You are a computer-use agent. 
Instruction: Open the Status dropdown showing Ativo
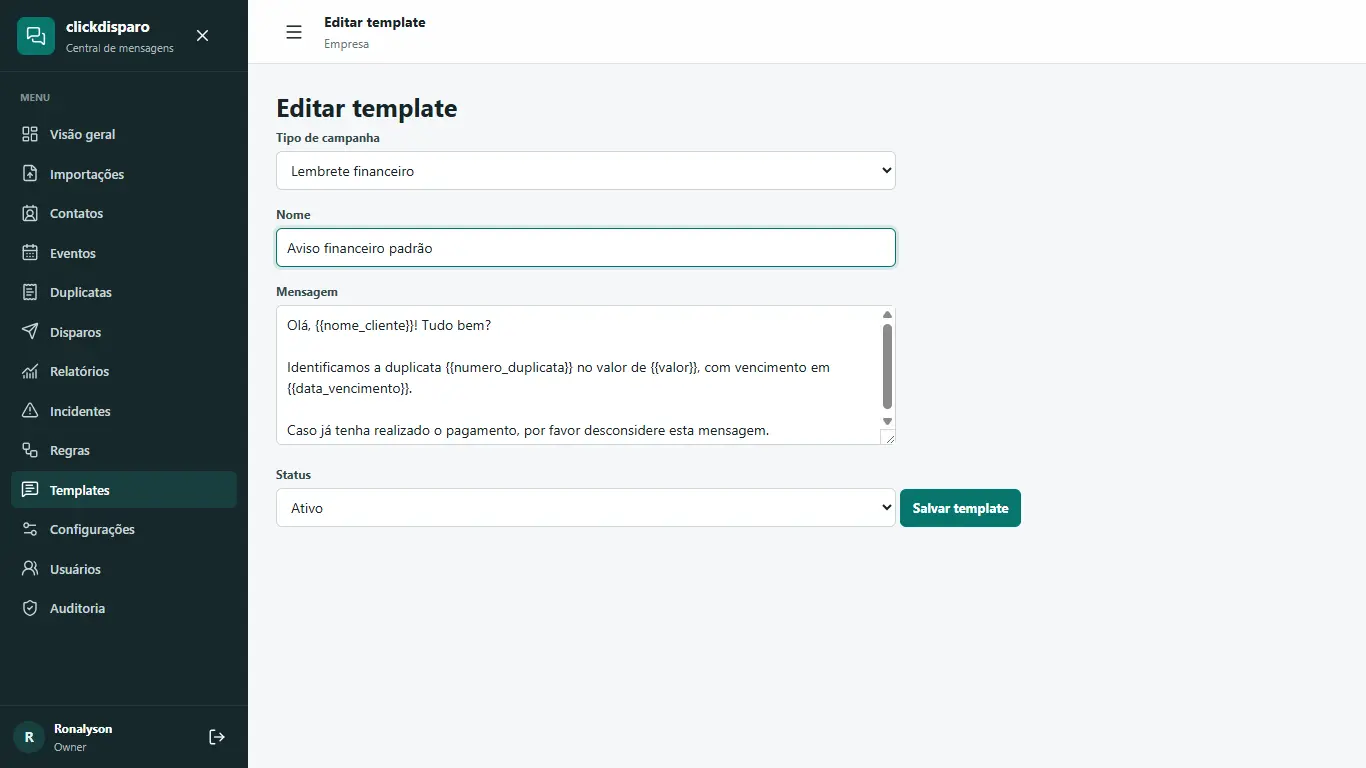point(586,508)
